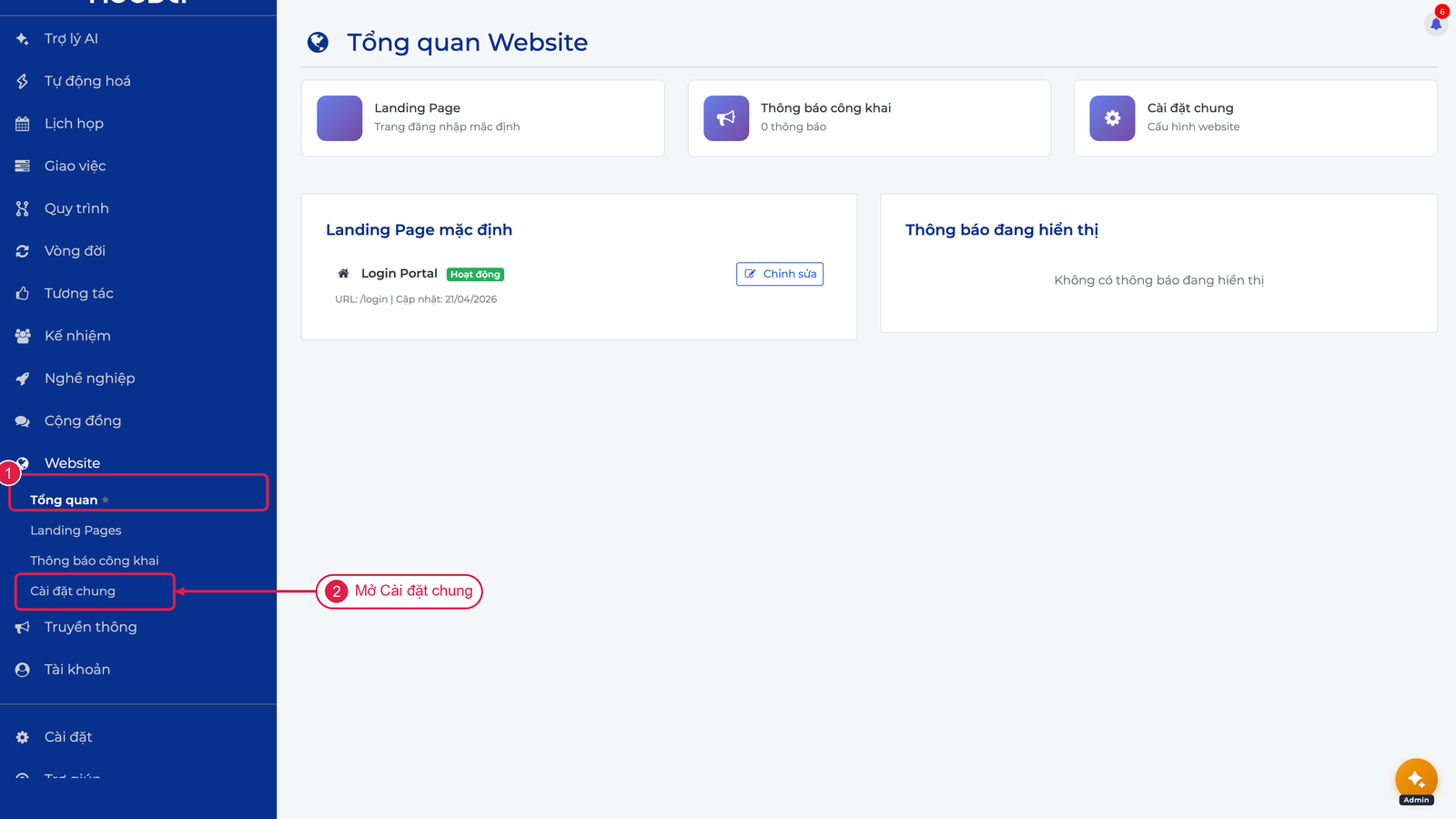This screenshot has width=1456, height=819.
Task: Click the Truyền thông megaphone icon
Action: [23, 627]
